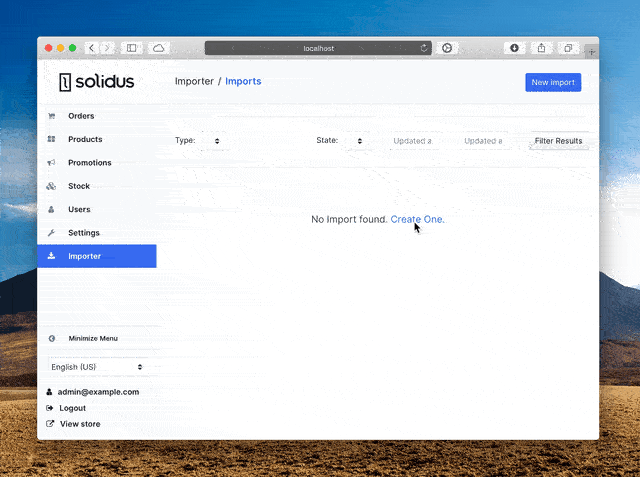Go to Promotions in the sidebar

pyautogui.click(x=97, y=162)
